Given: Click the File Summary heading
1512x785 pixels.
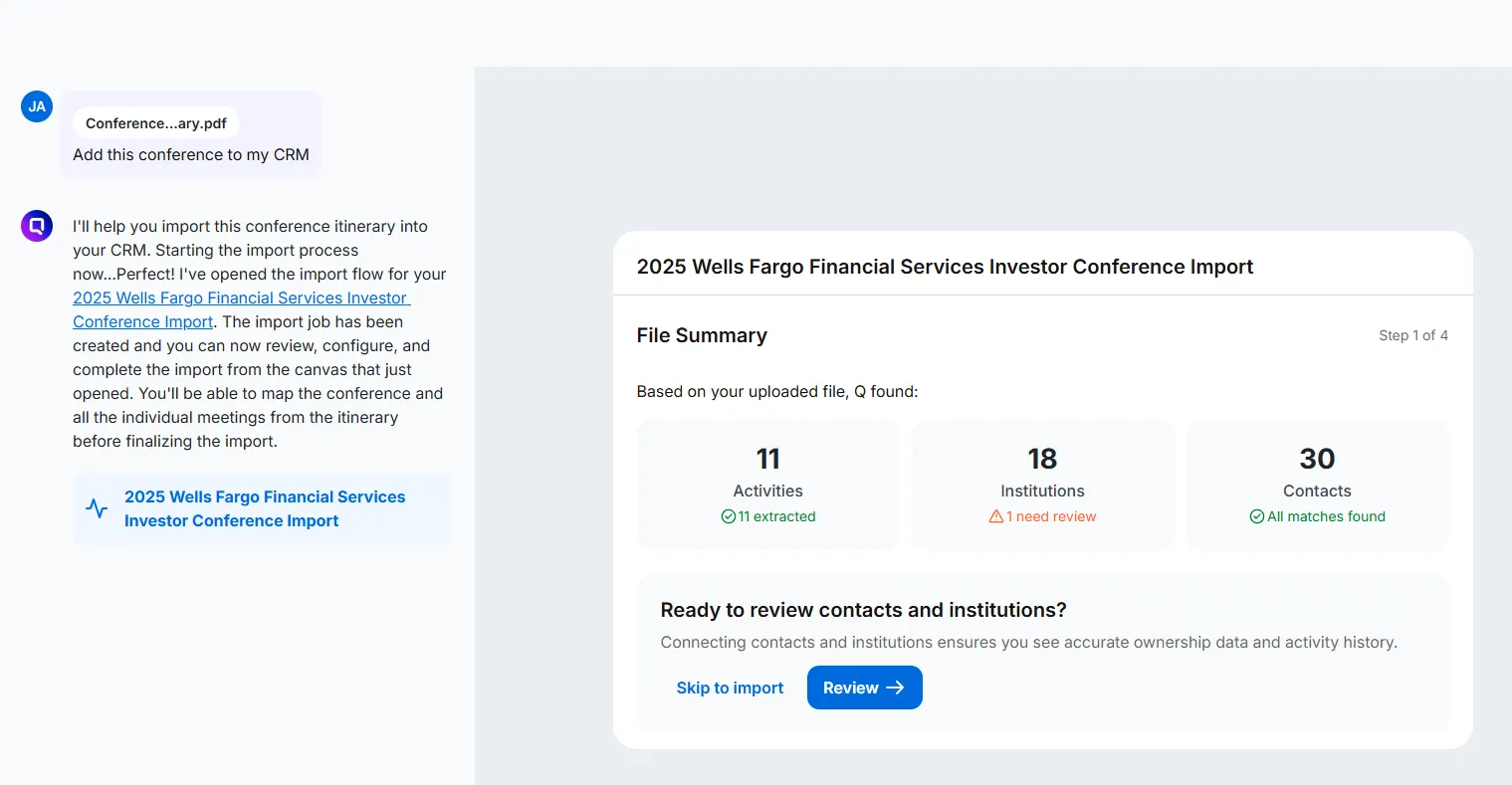Looking at the screenshot, I should point(702,335).
